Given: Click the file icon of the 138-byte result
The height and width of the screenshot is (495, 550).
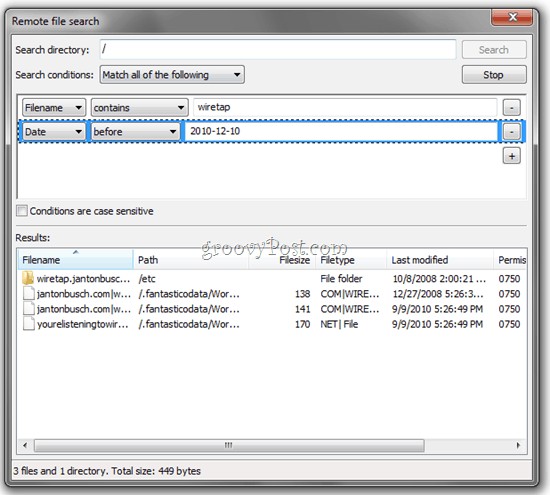Looking at the screenshot, I should coord(28,293).
